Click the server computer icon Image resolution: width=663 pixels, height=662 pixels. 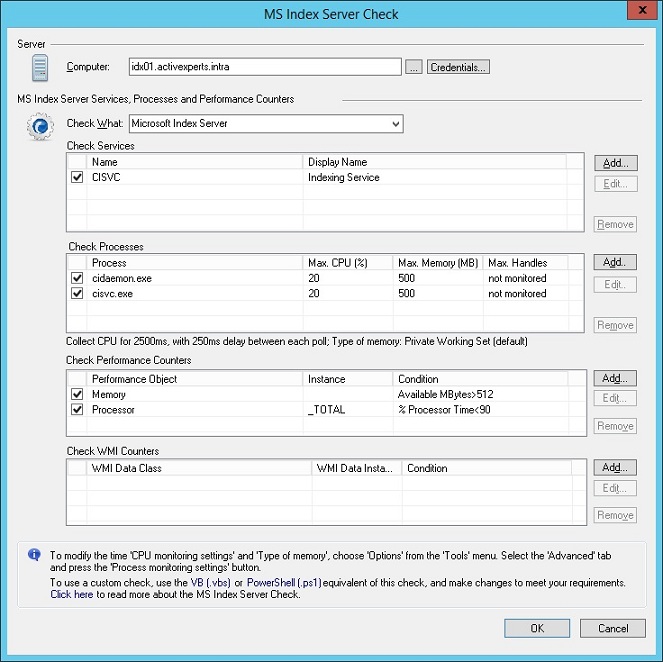[40, 68]
